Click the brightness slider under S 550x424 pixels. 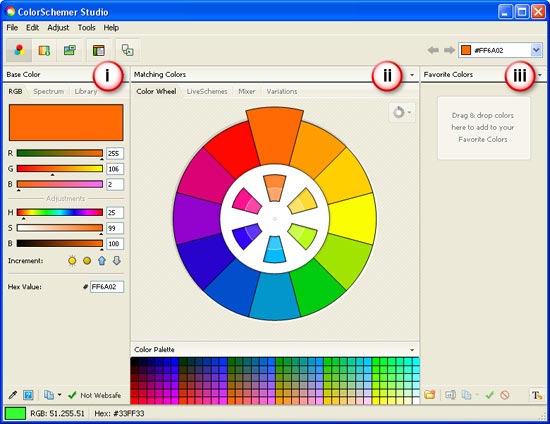tap(60, 243)
